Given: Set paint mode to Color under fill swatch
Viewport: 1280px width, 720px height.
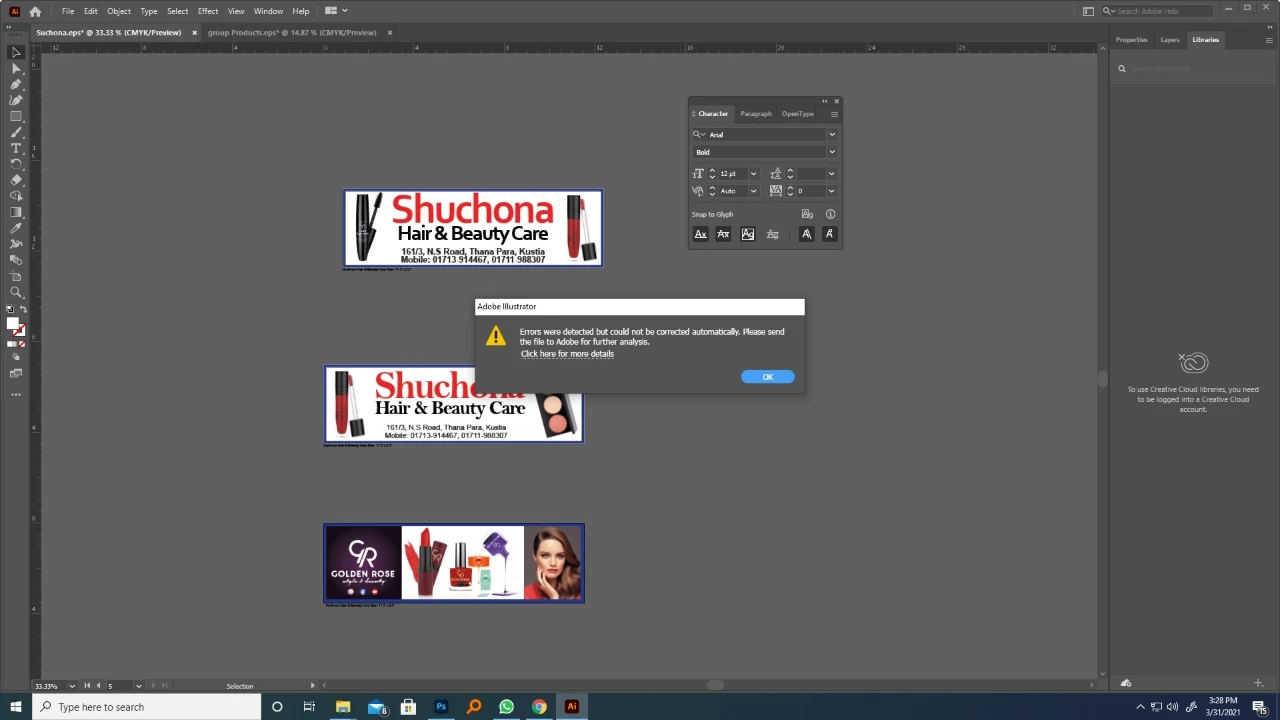Looking at the screenshot, I should click(11, 344).
